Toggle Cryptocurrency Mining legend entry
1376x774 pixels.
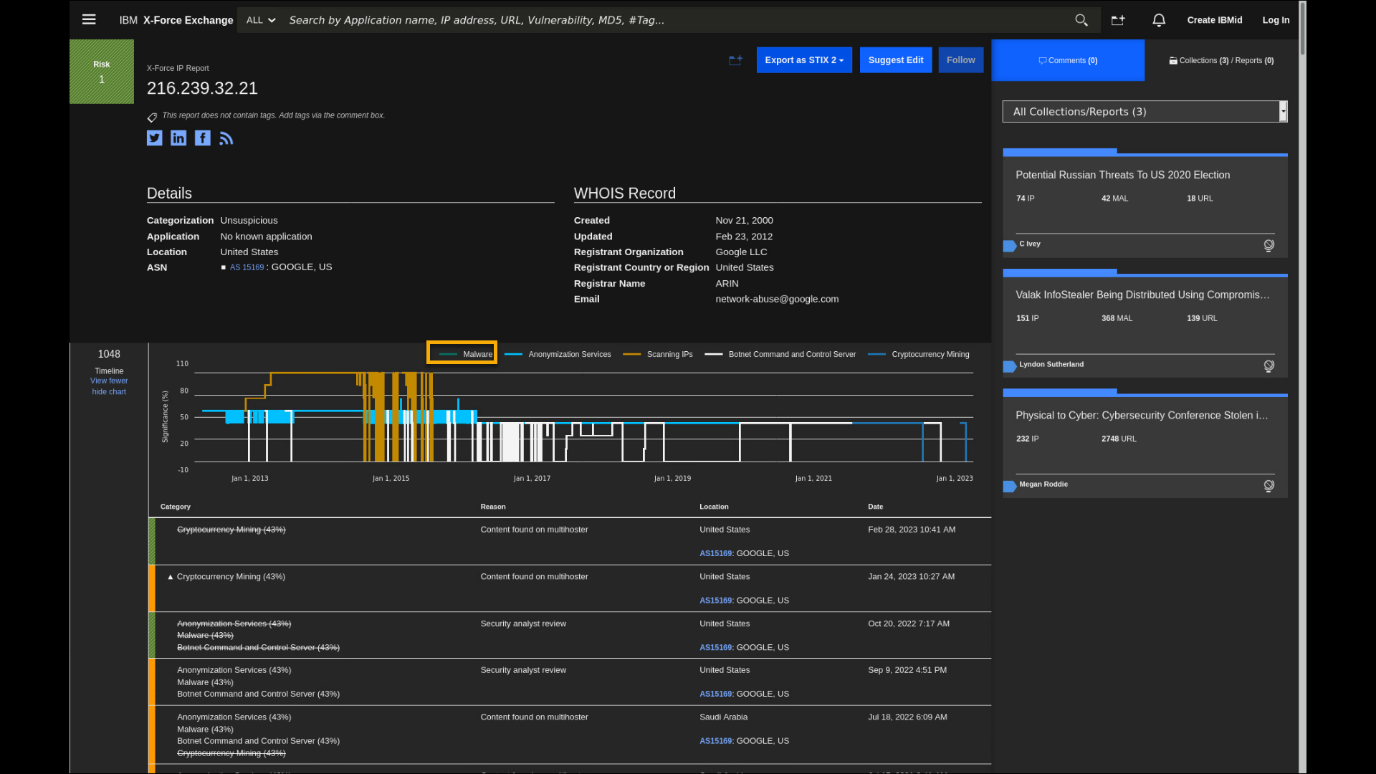click(918, 354)
